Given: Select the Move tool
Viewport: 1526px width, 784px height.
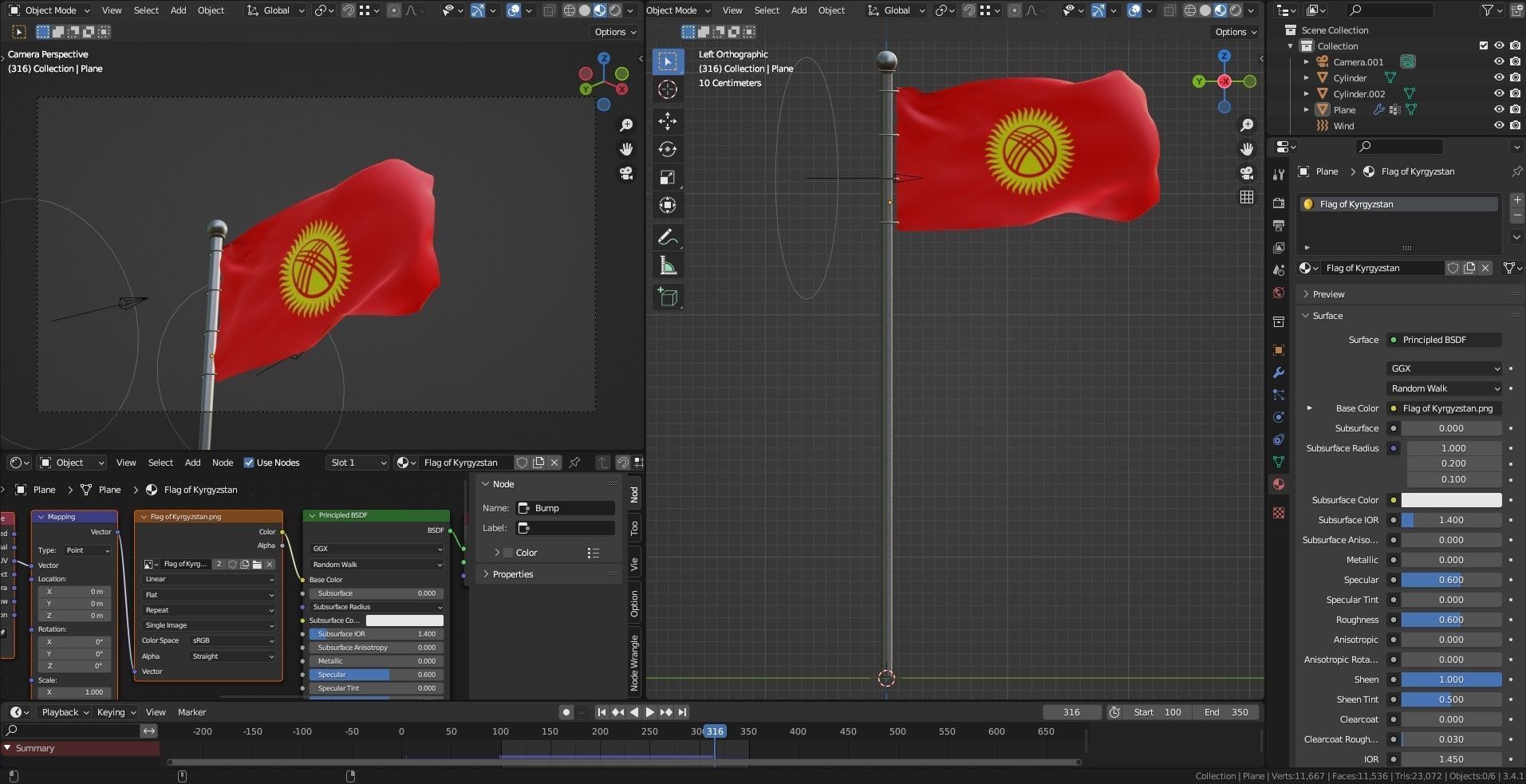Looking at the screenshot, I should (668, 121).
